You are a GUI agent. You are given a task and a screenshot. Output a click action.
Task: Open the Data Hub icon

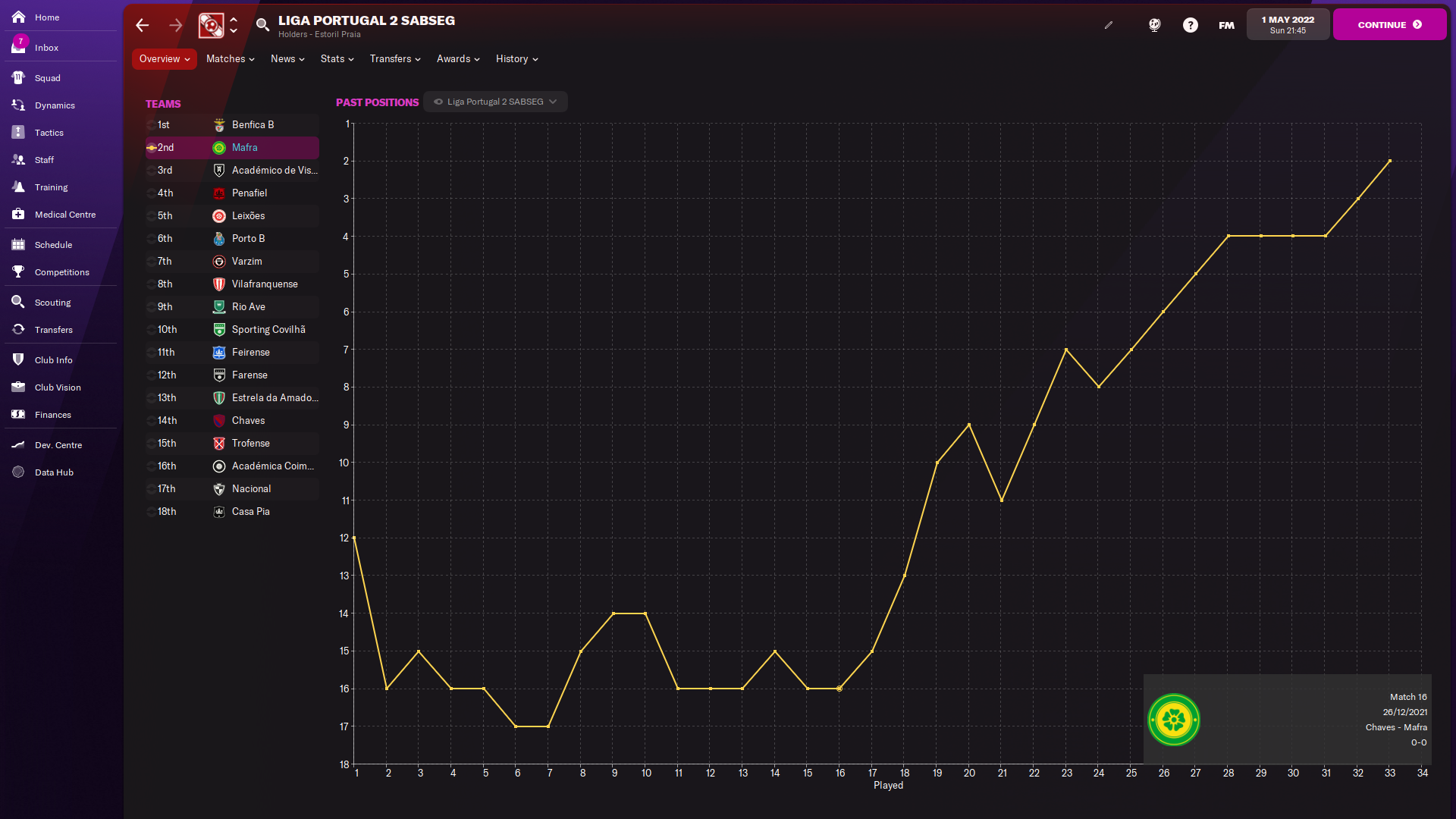(x=19, y=472)
